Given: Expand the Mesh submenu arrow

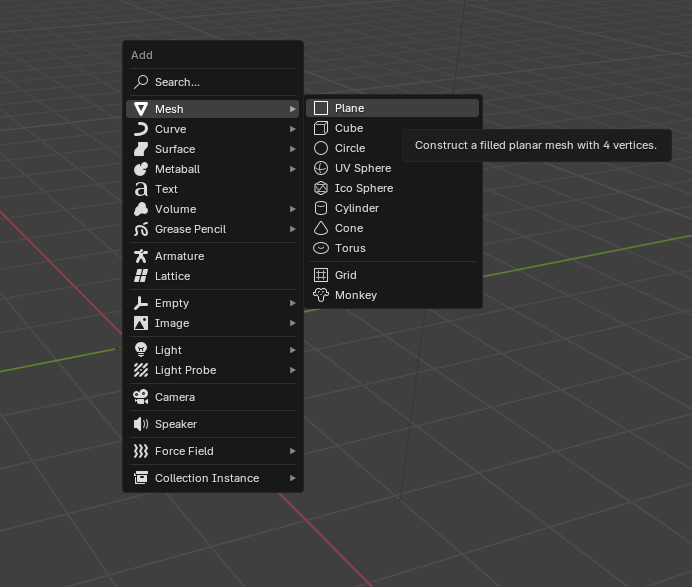Looking at the screenshot, I should (292, 109).
